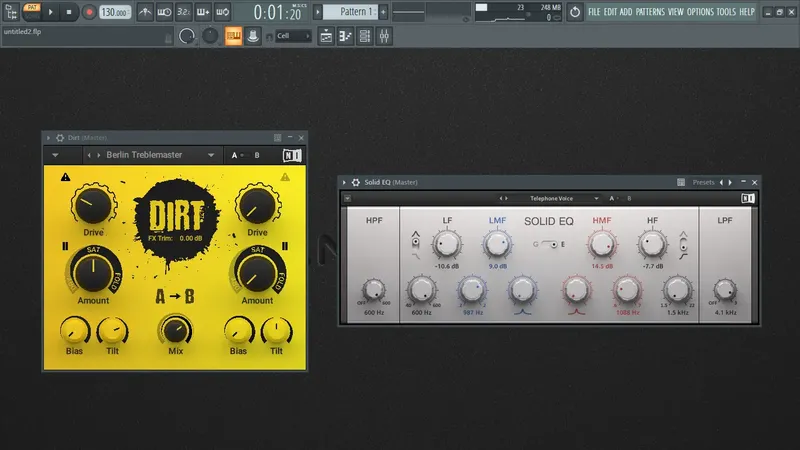Toggle the G/E mode switch in Solid EQ
Viewport: 800px width, 450px height.
coord(550,244)
